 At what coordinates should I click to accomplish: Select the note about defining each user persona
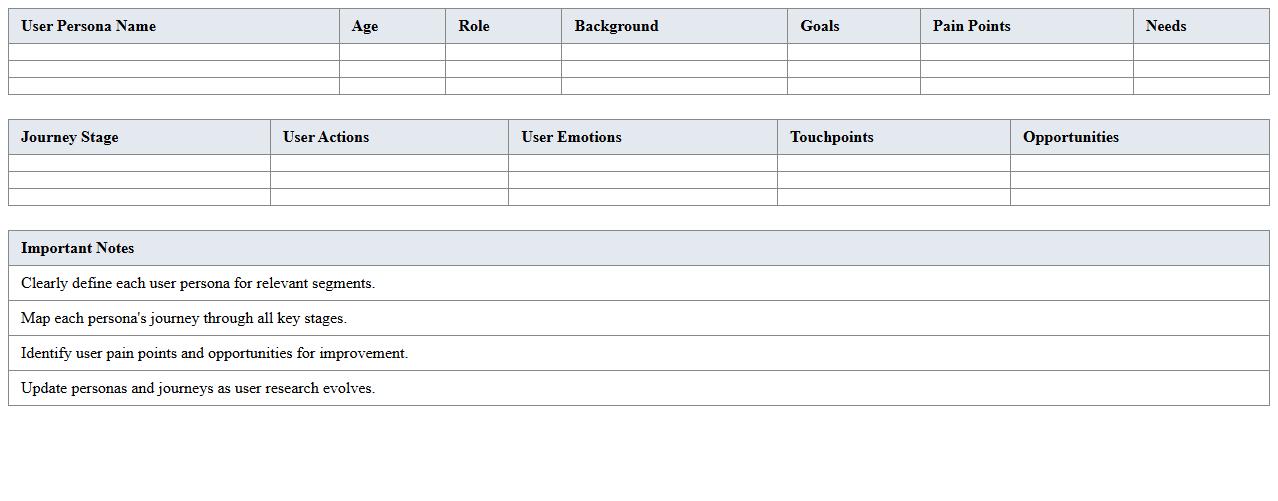pyautogui.click(x=198, y=283)
